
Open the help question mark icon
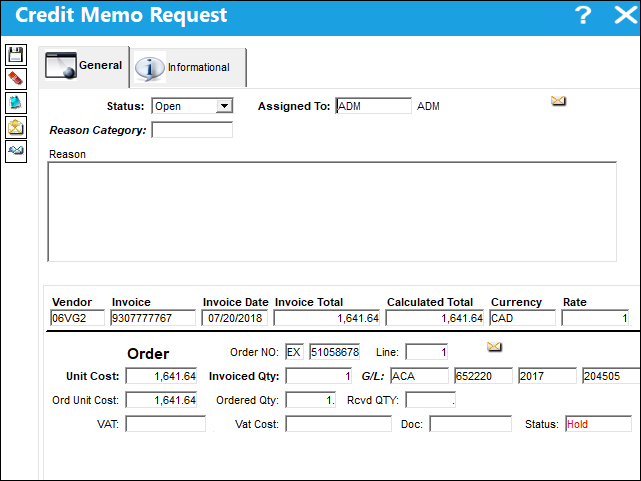[583, 16]
